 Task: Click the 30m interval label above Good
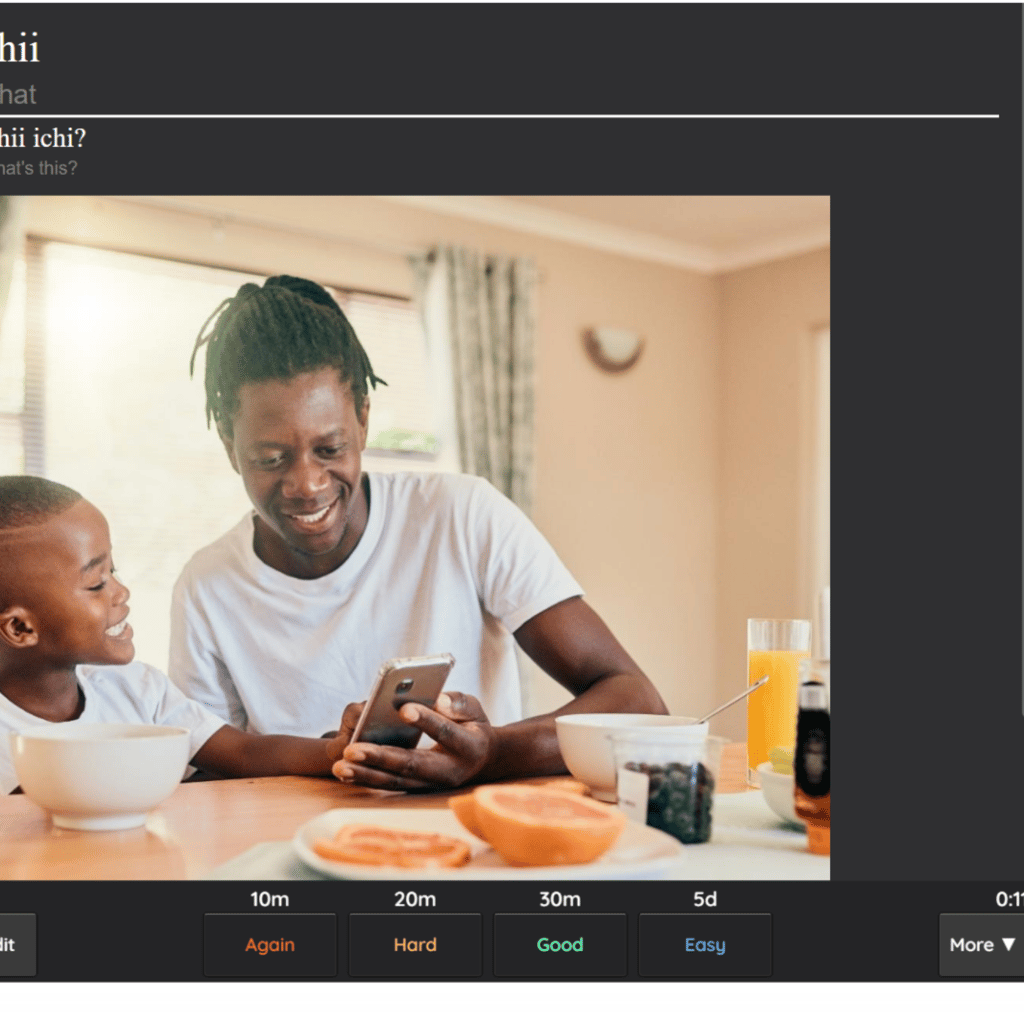coord(560,899)
